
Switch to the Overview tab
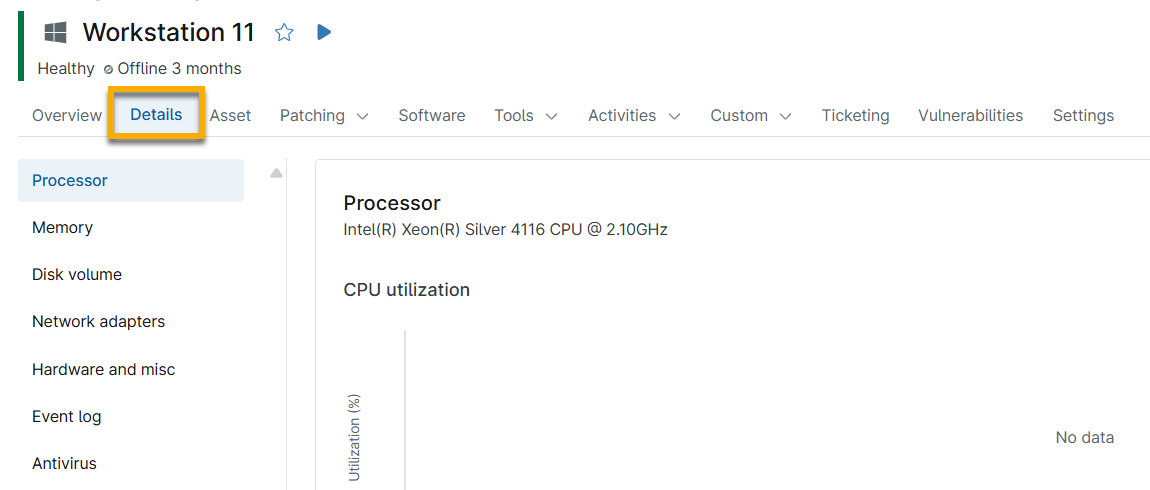pos(67,116)
